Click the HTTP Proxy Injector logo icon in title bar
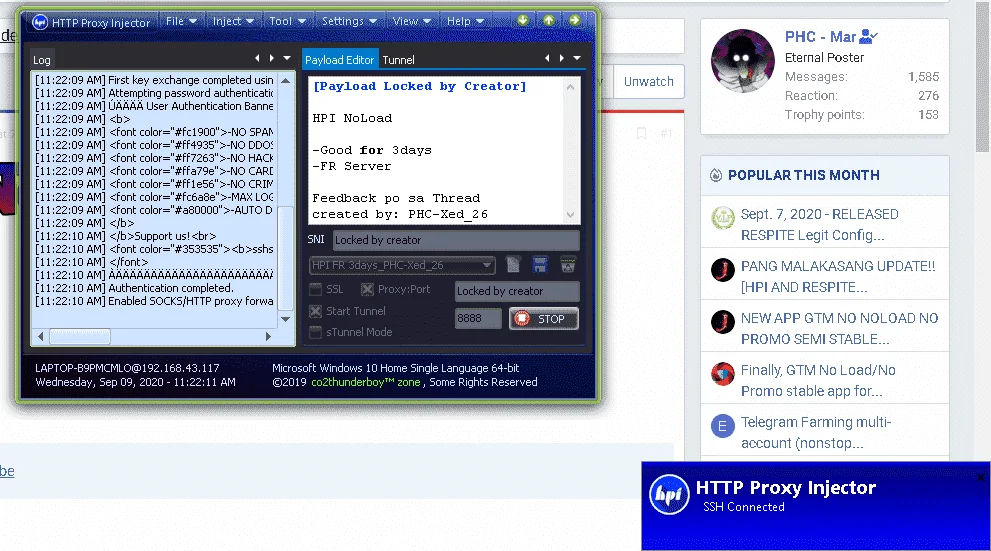The width and height of the screenshot is (991, 551). 40,22
